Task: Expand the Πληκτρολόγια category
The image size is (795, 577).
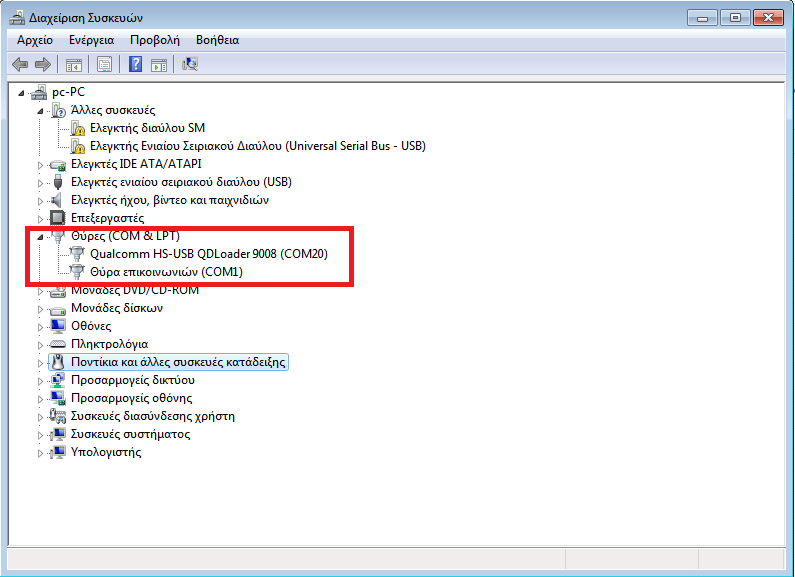Action: click(x=40, y=345)
